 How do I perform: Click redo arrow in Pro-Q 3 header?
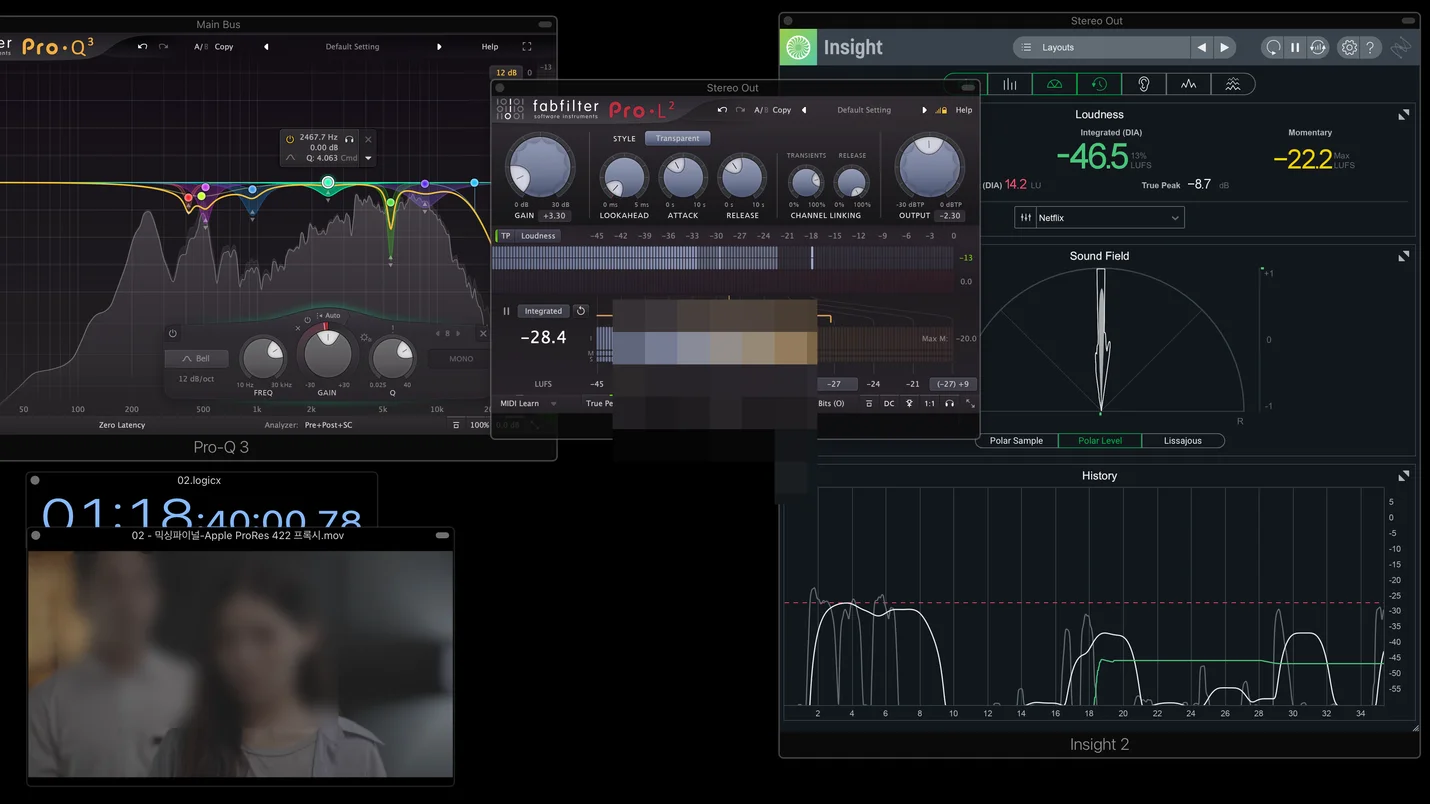[164, 47]
